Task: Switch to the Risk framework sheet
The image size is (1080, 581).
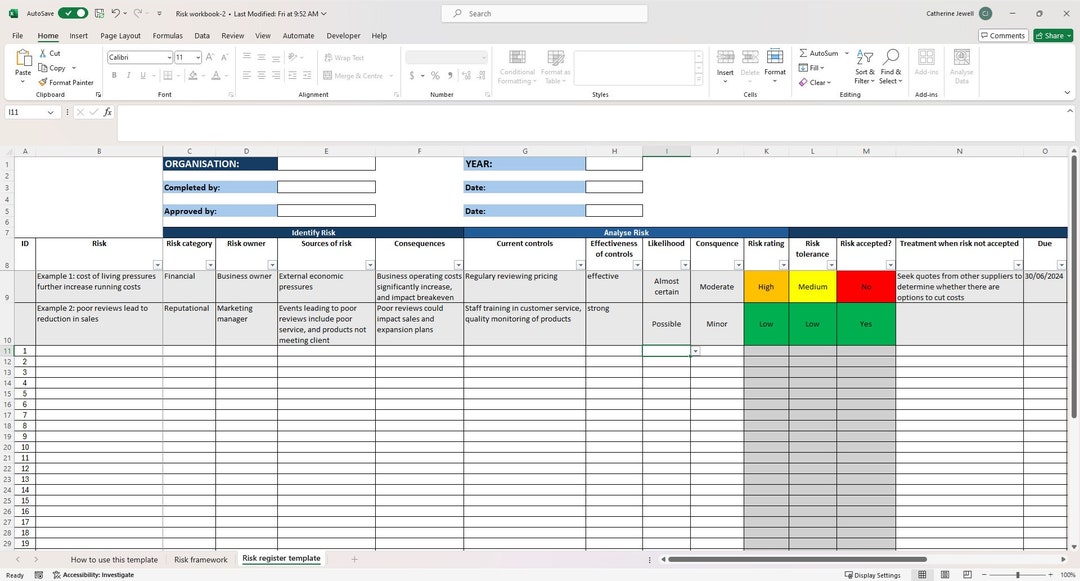Action: 200,559
